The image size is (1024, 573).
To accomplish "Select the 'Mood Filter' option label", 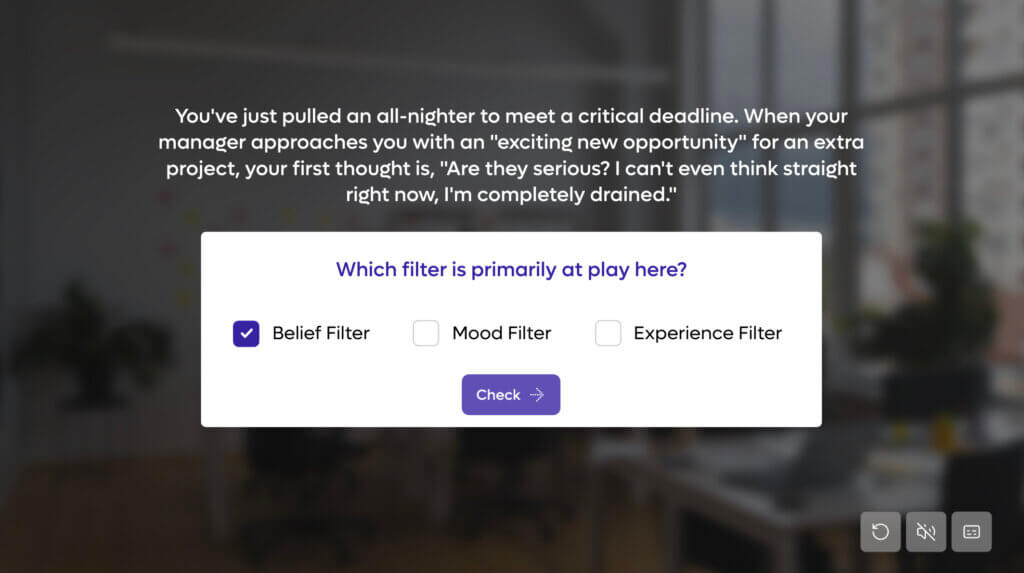I will click(x=501, y=333).
